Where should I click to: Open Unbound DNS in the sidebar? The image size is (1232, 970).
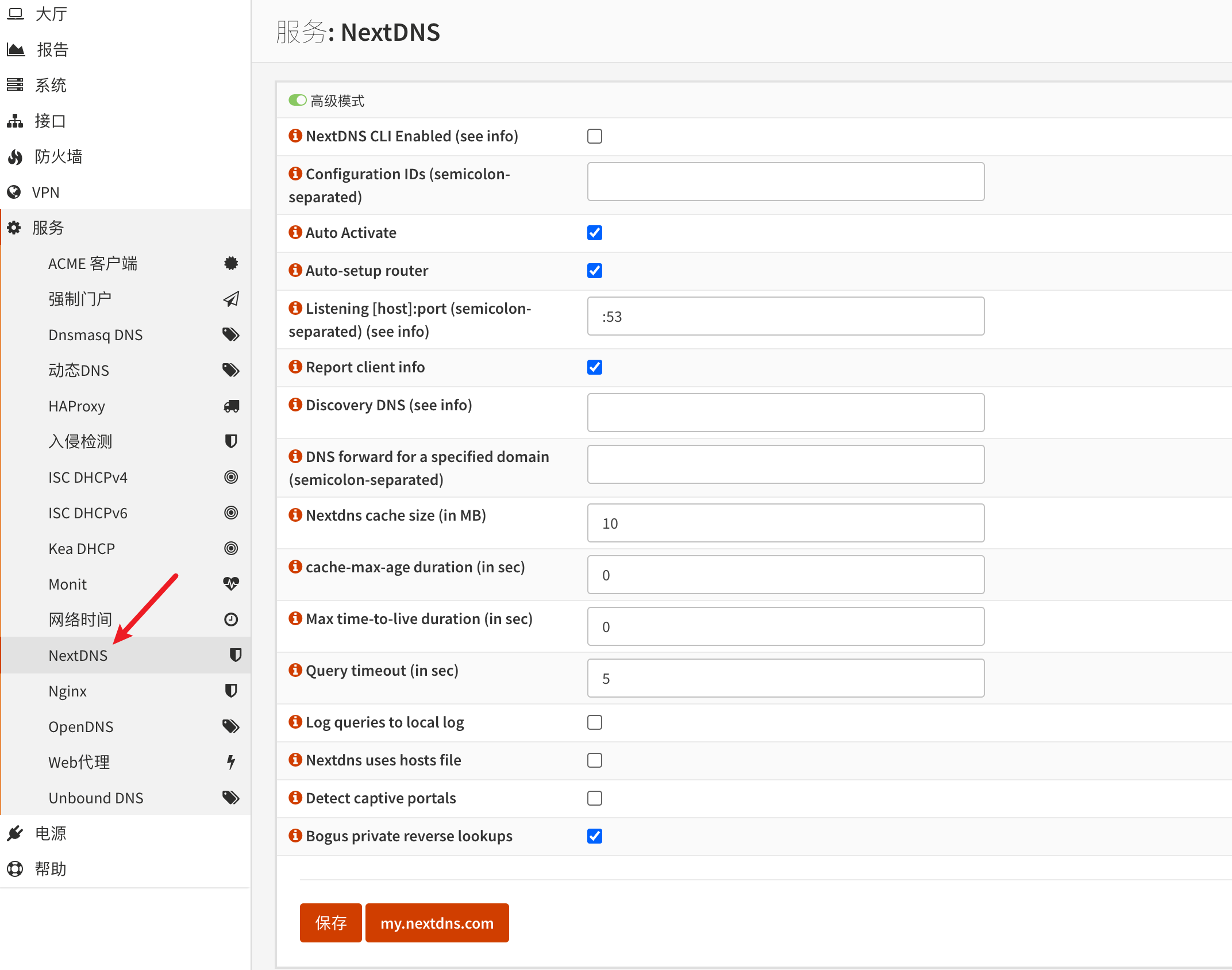[96, 798]
